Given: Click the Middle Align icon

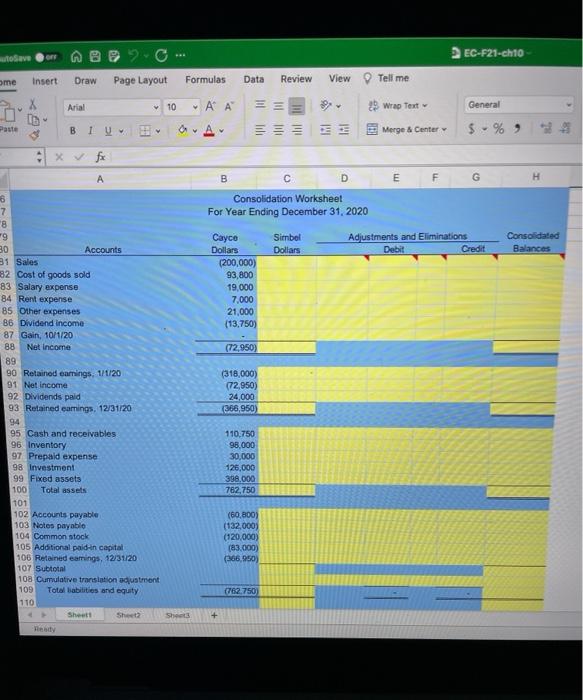Looking at the screenshot, I should coord(278,106).
